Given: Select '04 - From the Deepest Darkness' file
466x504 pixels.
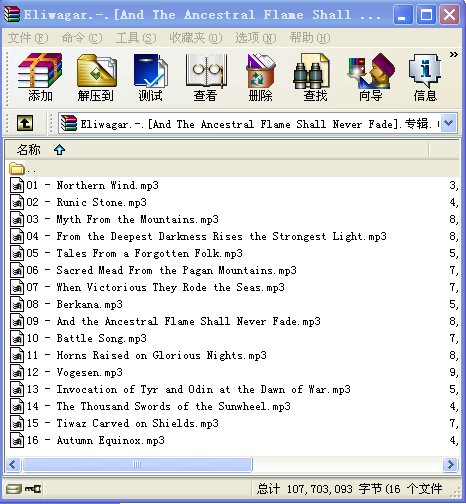Looking at the screenshot, I should tap(198, 236).
